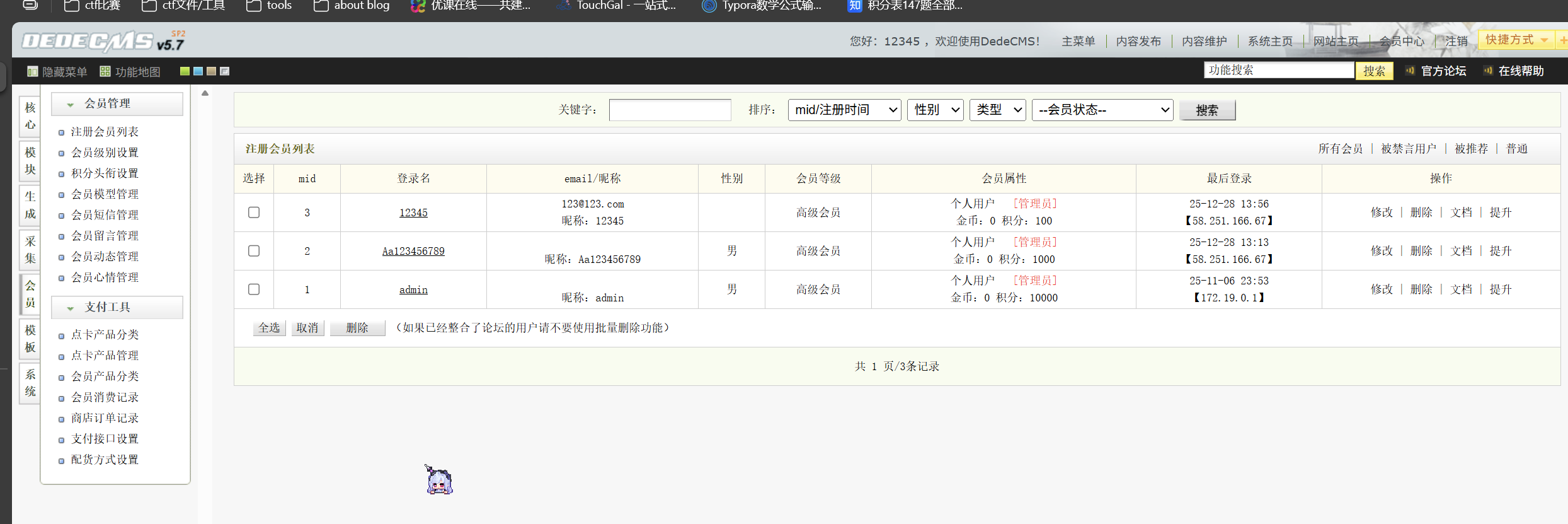Open the about blog bookmark folder
The width and height of the screenshot is (1568, 524).
point(352,6)
